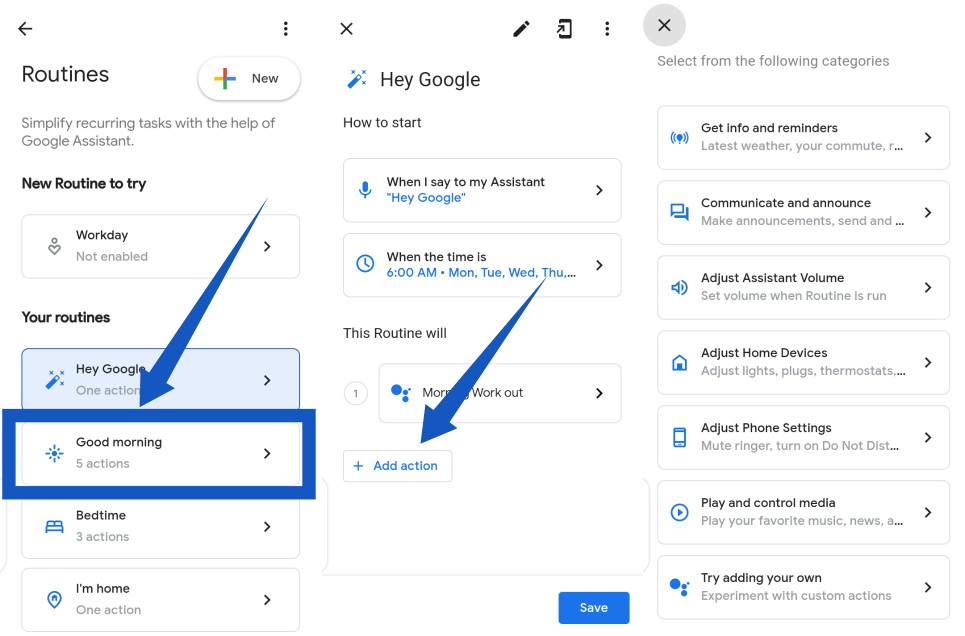Tap the Hey Google magic wand icon in list

(55, 379)
